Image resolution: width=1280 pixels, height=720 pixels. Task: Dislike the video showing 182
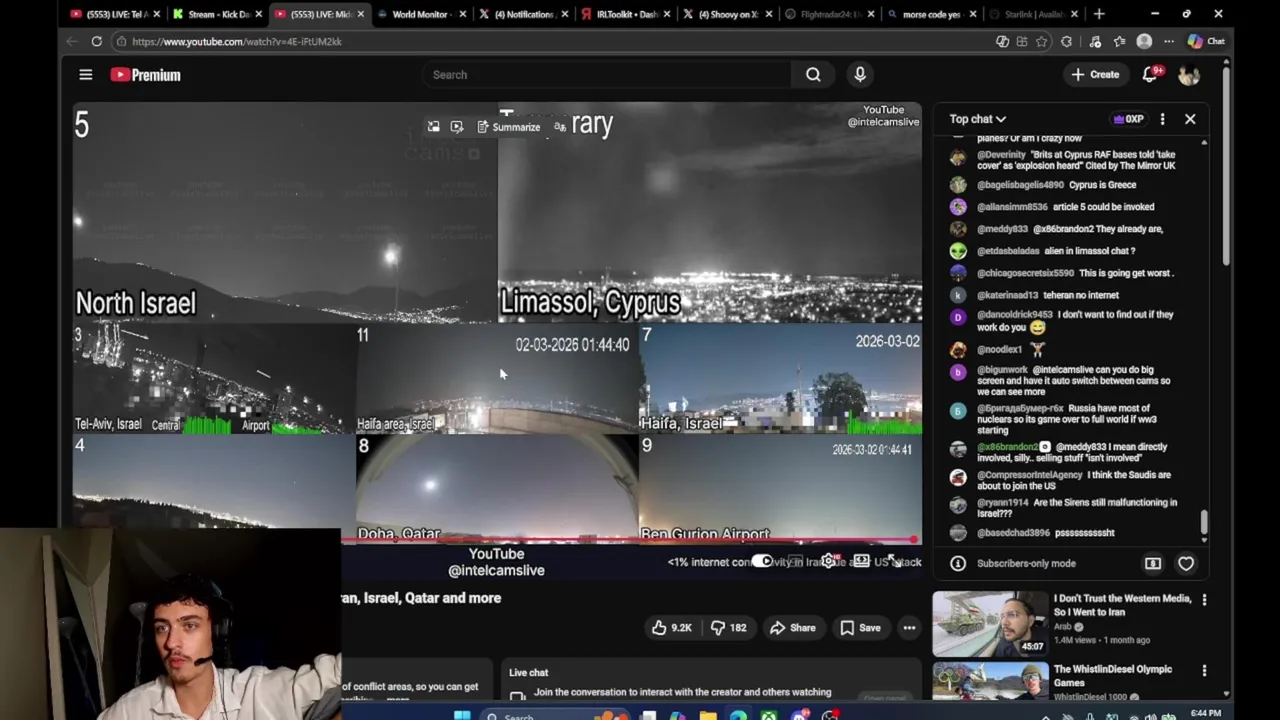(728, 628)
